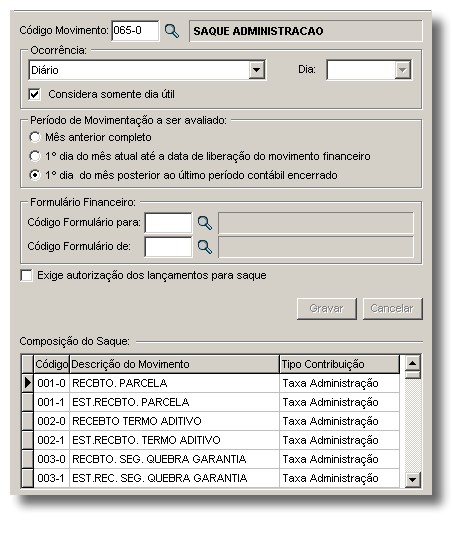
Task: Click the Tipo Contribuição column header
Action: pos(339,364)
